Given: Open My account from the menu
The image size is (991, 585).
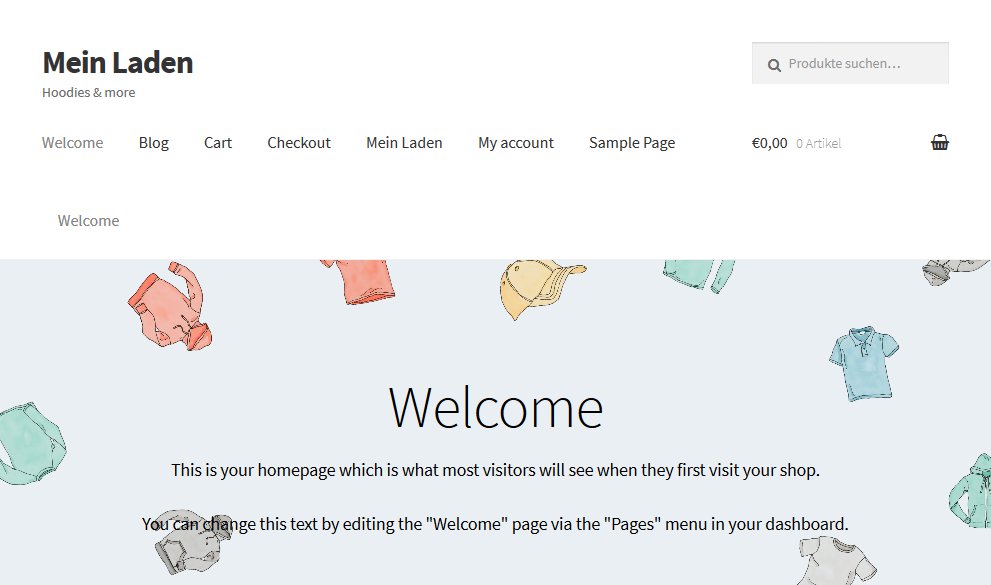Looking at the screenshot, I should (515, 143).
